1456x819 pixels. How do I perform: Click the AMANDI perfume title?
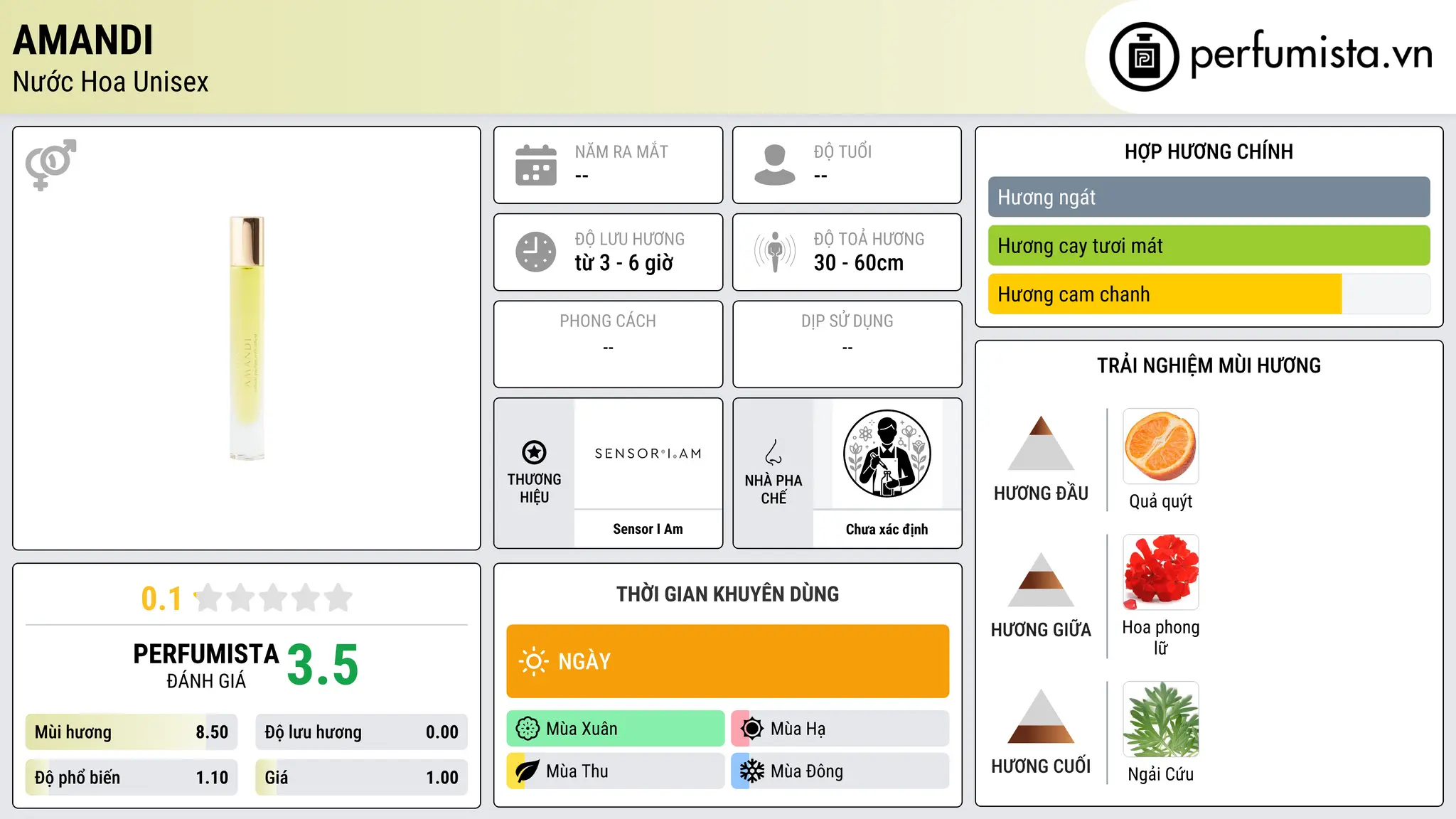point(83,40)
